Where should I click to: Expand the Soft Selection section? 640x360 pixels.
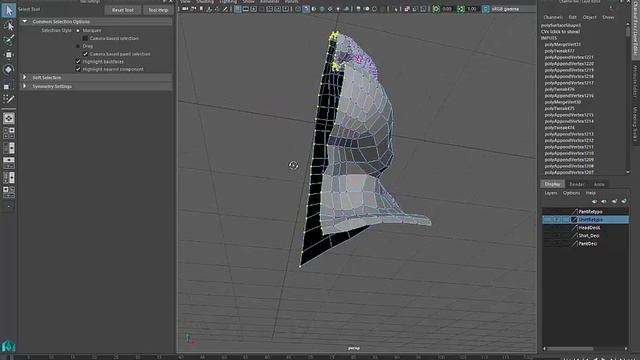24,77
